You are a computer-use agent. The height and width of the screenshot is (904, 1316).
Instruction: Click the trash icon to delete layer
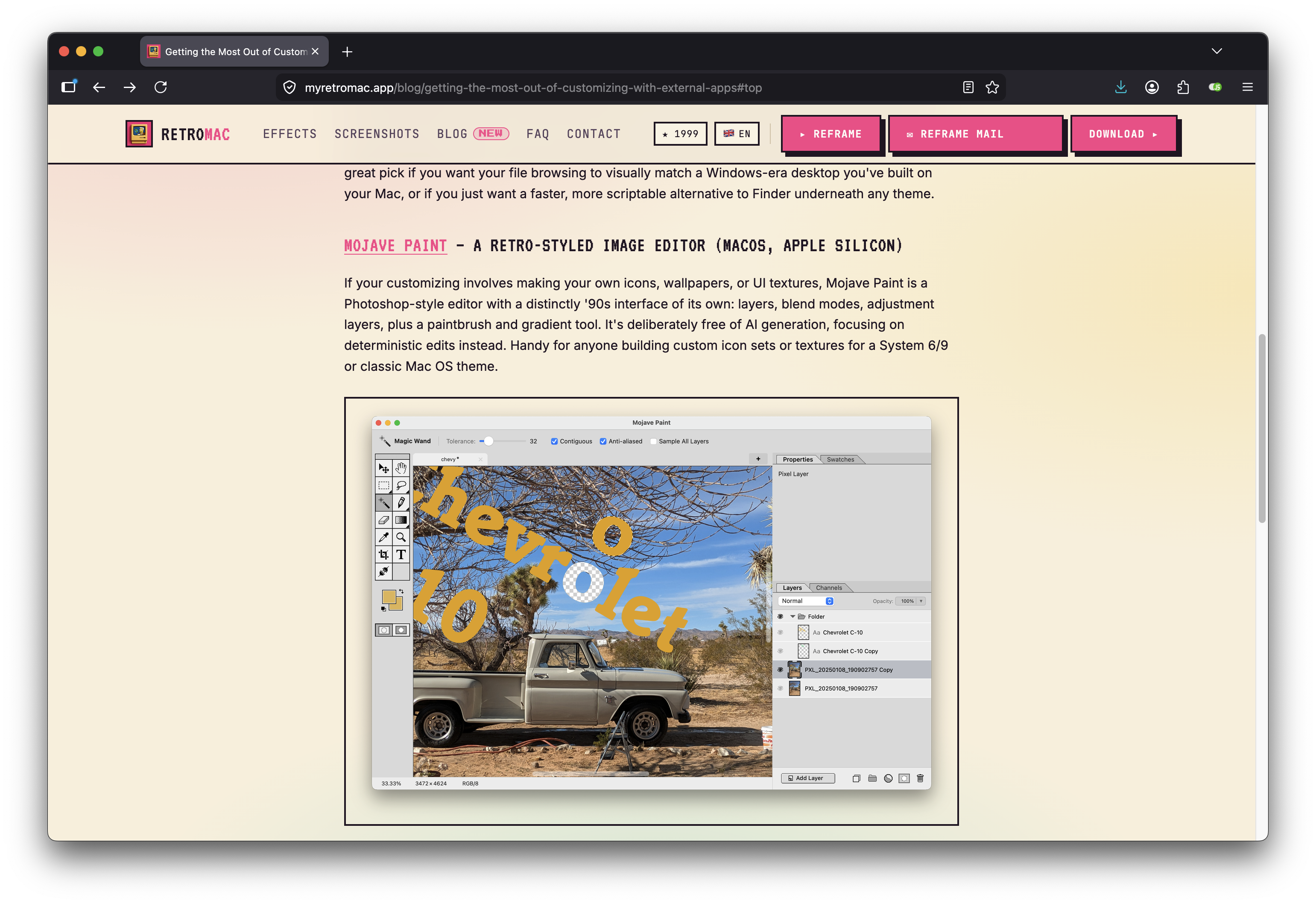coord(920,778)
